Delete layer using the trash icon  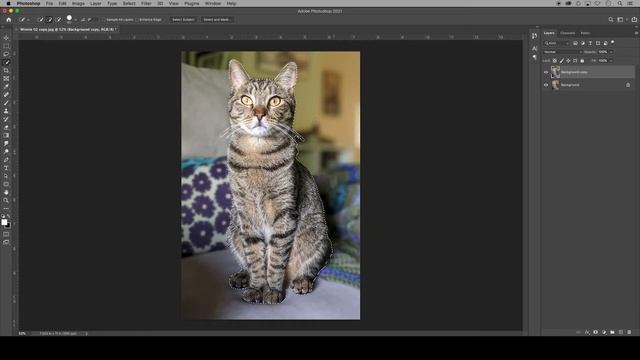point(629,332)
